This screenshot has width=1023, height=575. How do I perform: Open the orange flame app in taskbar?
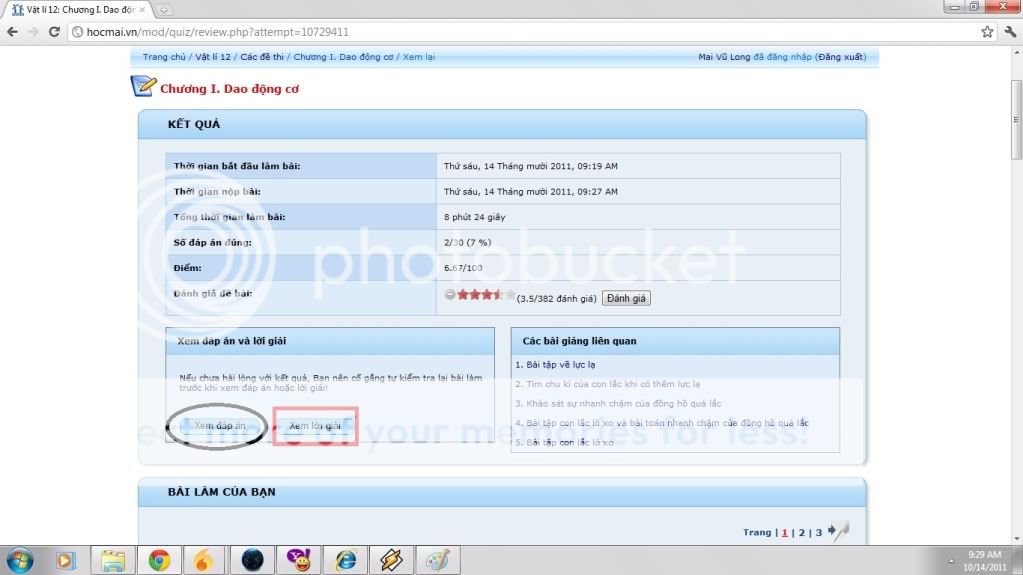pos(204,561)
